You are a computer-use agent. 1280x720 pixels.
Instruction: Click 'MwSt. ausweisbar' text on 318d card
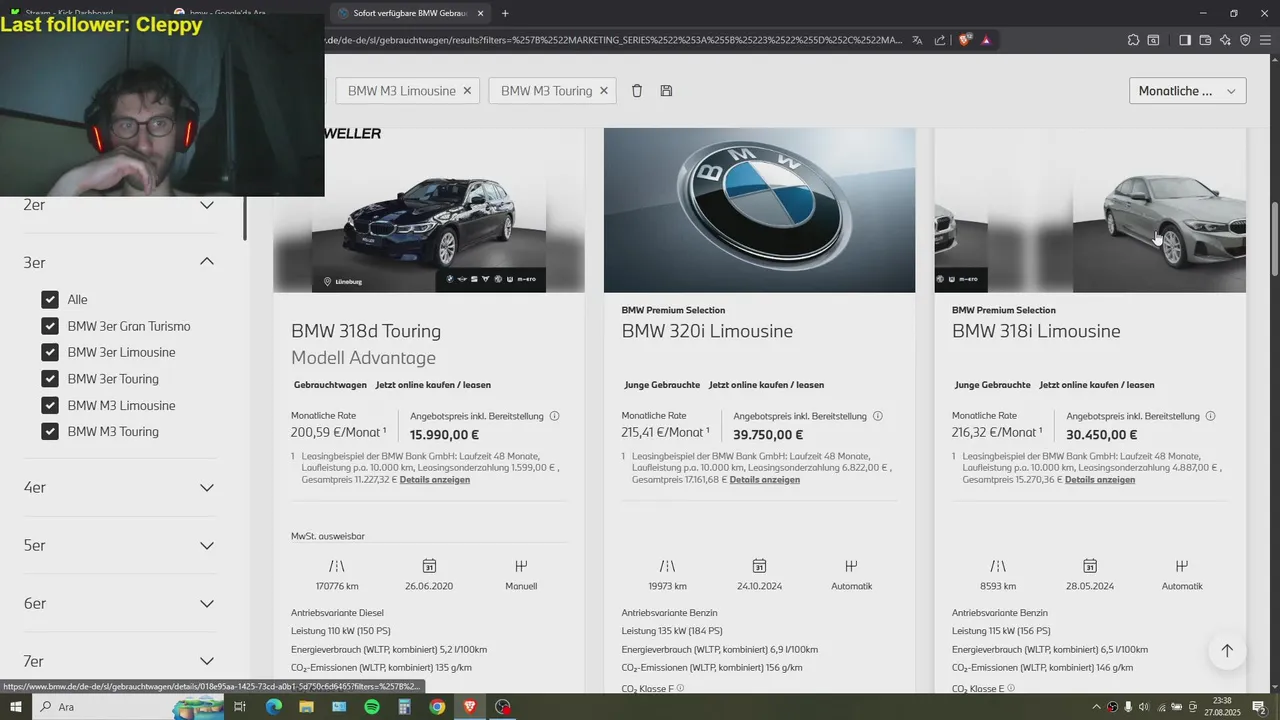[x=328, y=537]
